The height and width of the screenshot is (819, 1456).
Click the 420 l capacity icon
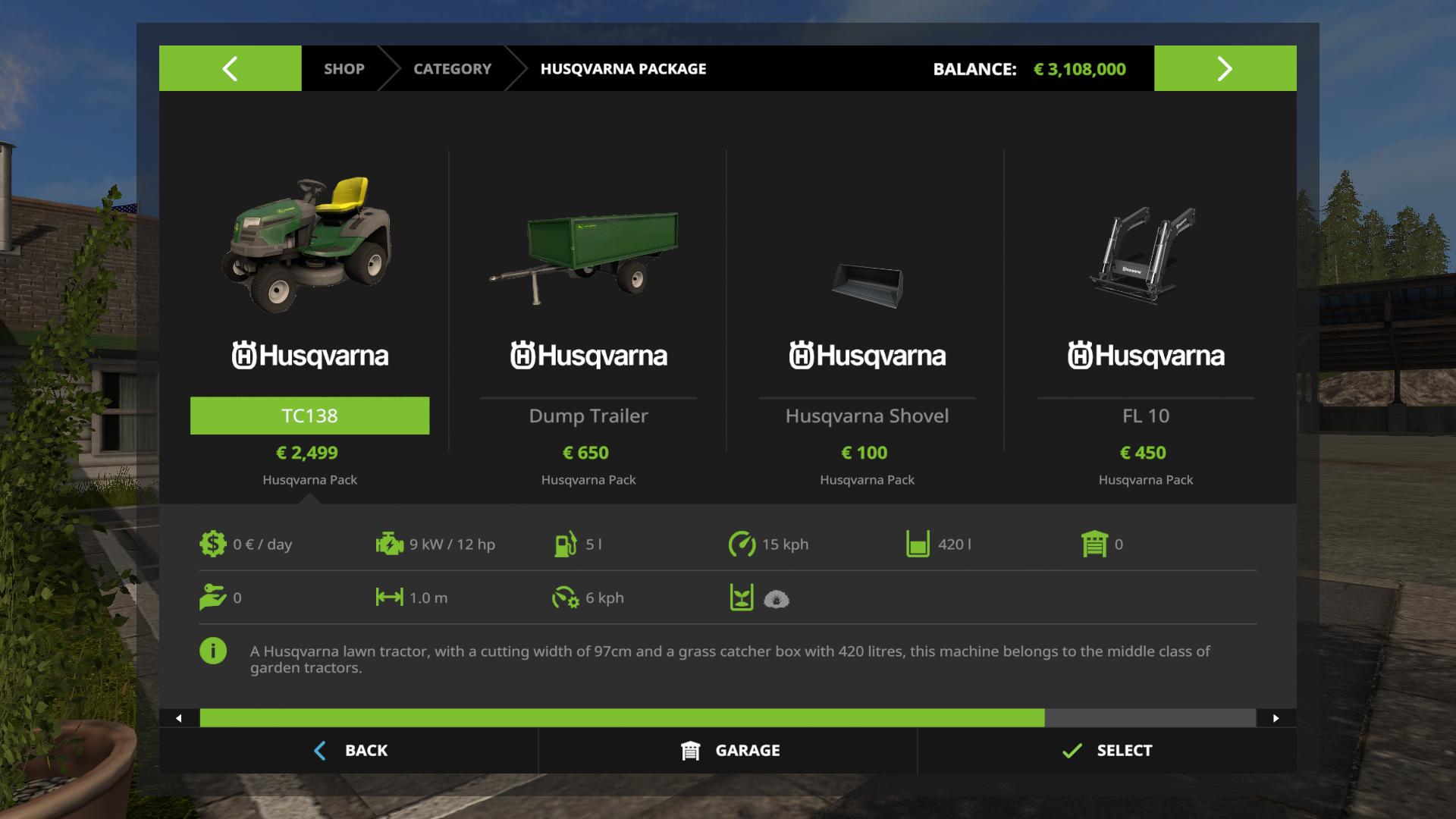(918, 544)
